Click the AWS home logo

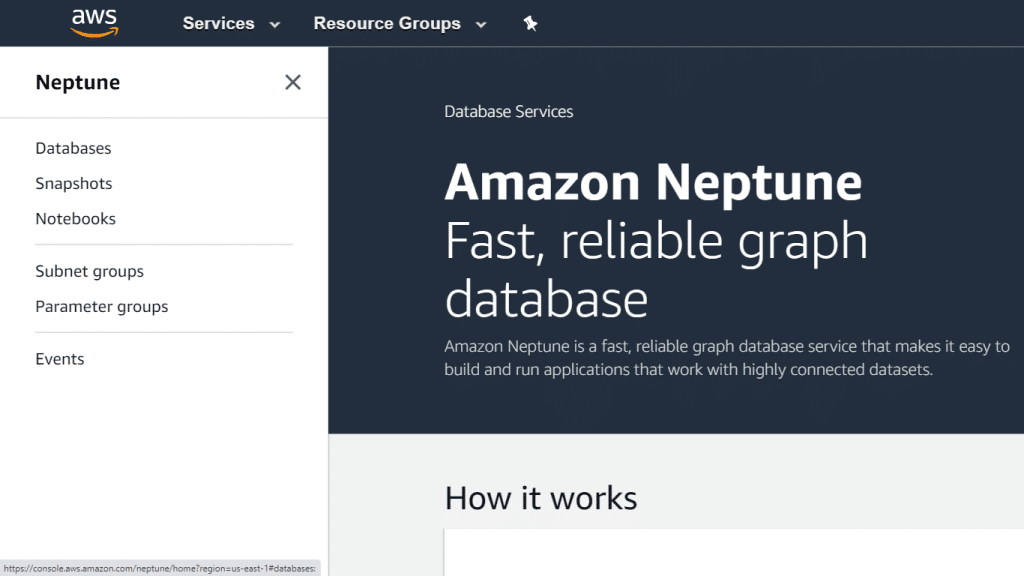(94, 22)
